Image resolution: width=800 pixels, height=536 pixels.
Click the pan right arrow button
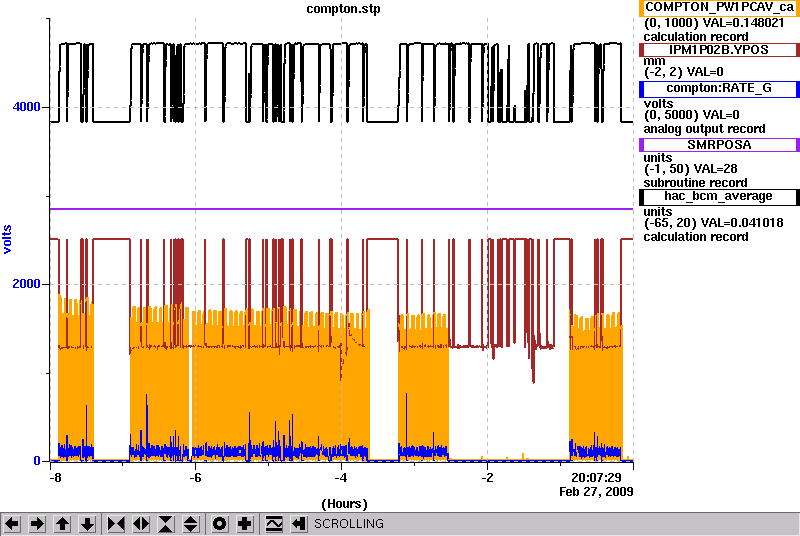(x=37, y=524)
